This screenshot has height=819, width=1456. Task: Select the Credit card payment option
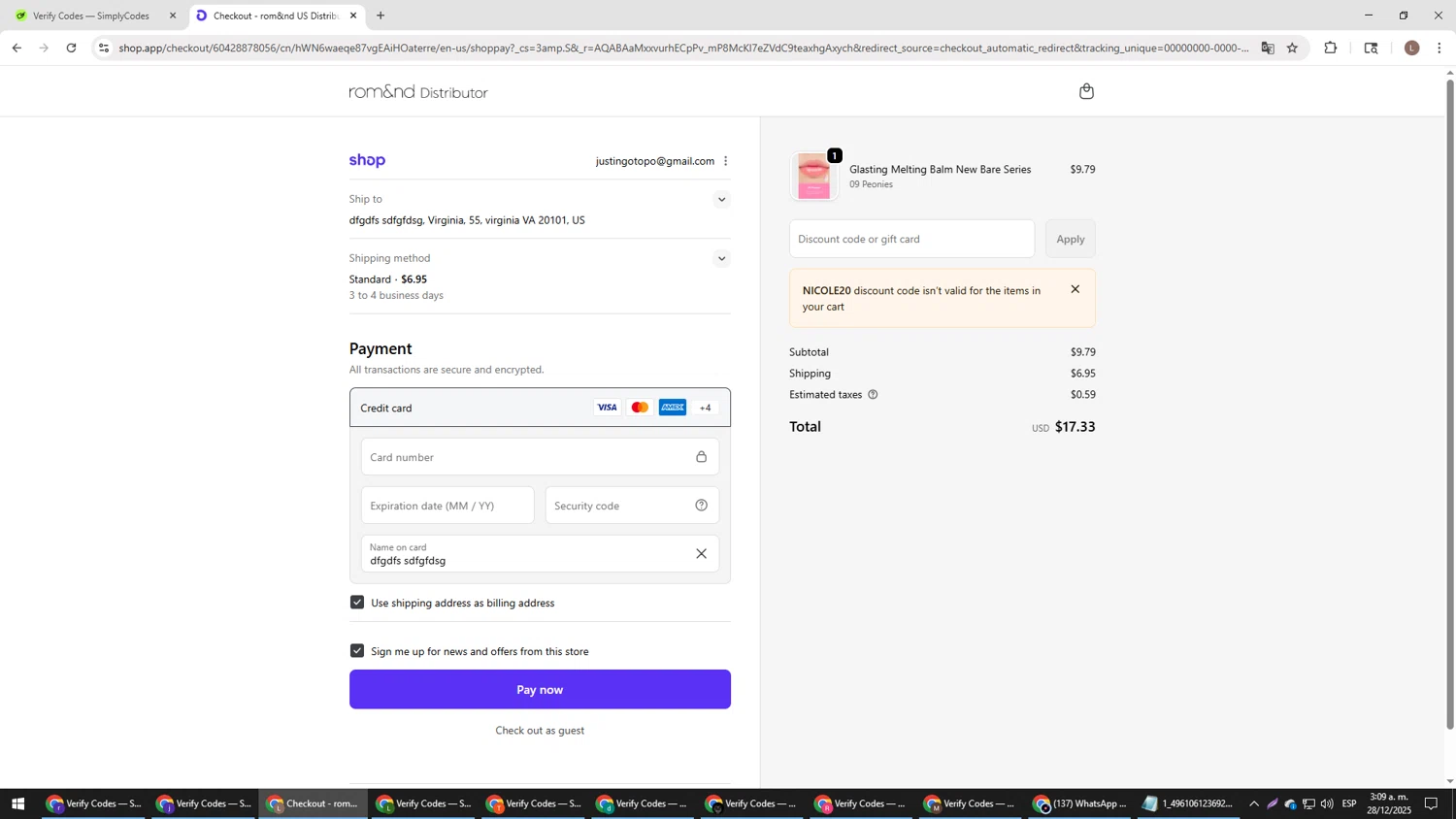click(540, 408)
